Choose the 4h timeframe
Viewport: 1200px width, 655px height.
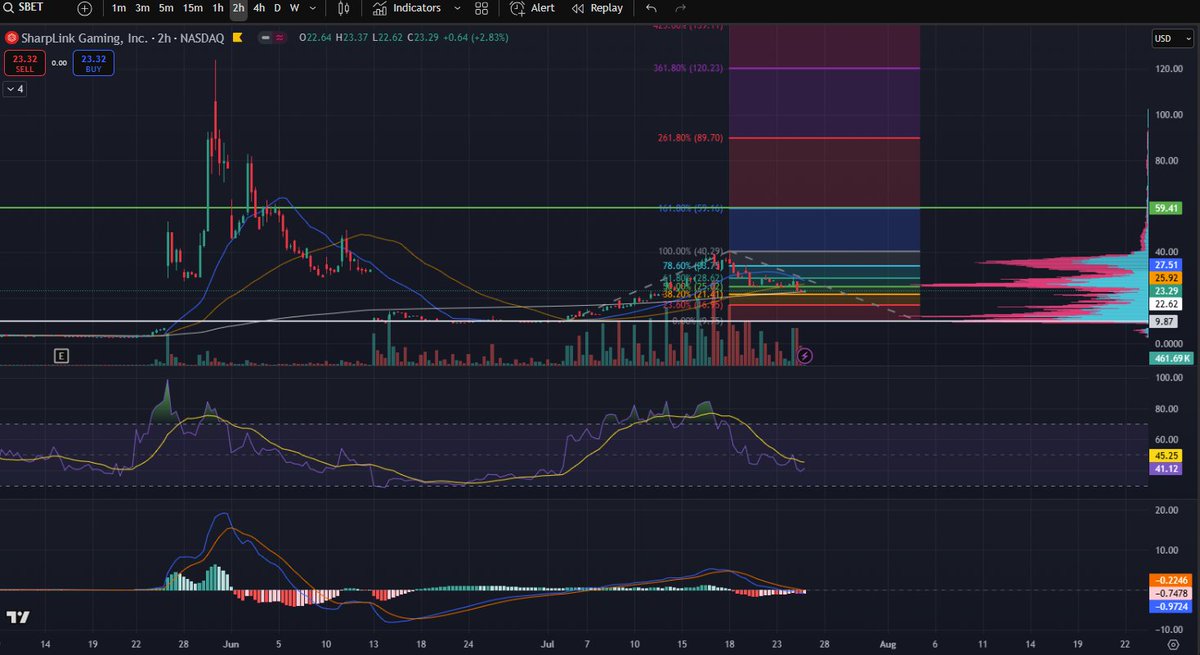(x=260, y=8)
